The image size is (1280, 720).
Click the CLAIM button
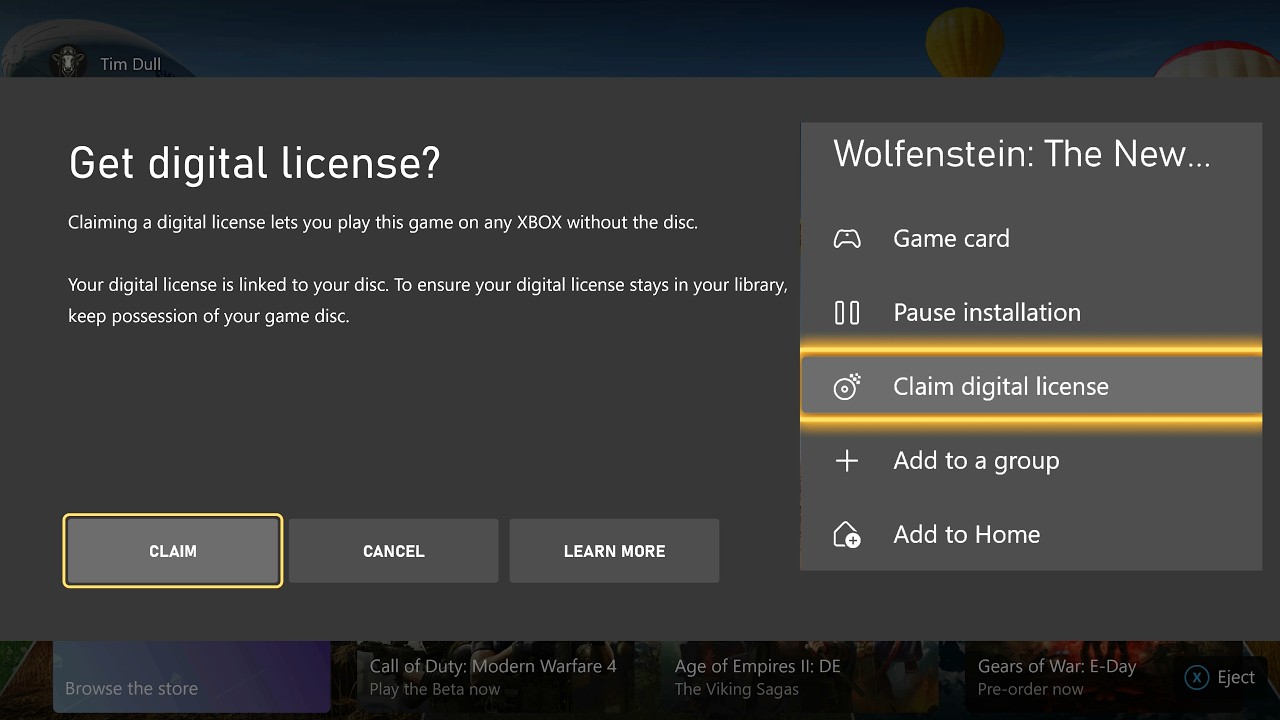pos(173,551)
